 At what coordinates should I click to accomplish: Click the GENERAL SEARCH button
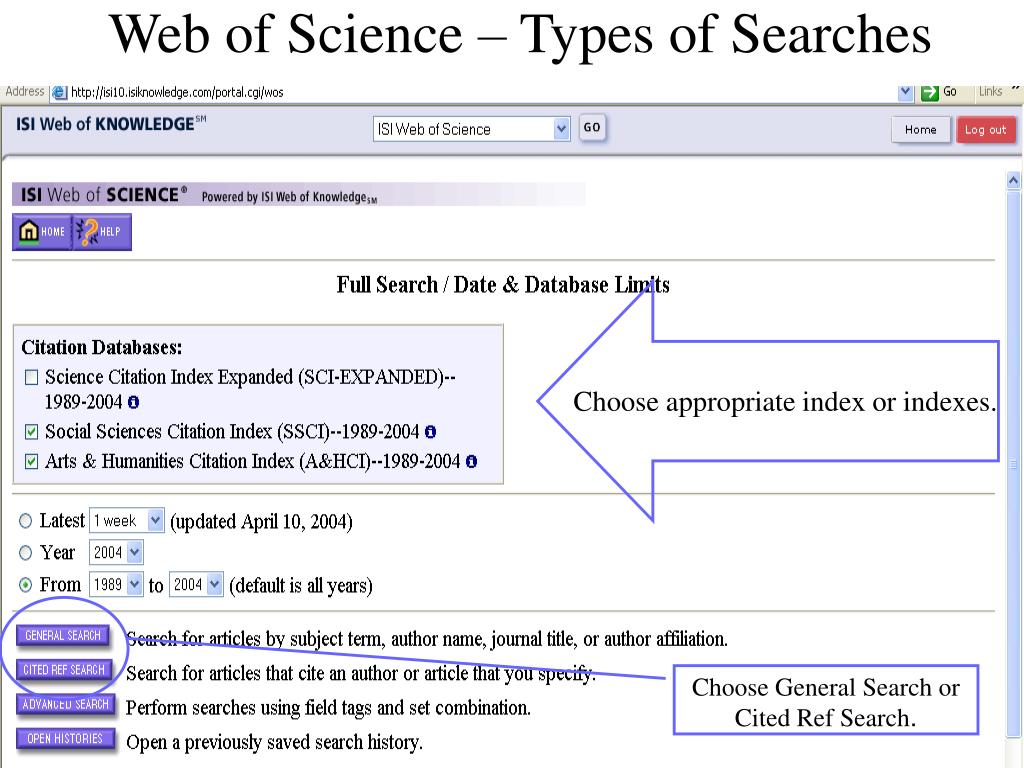[63, 635]
